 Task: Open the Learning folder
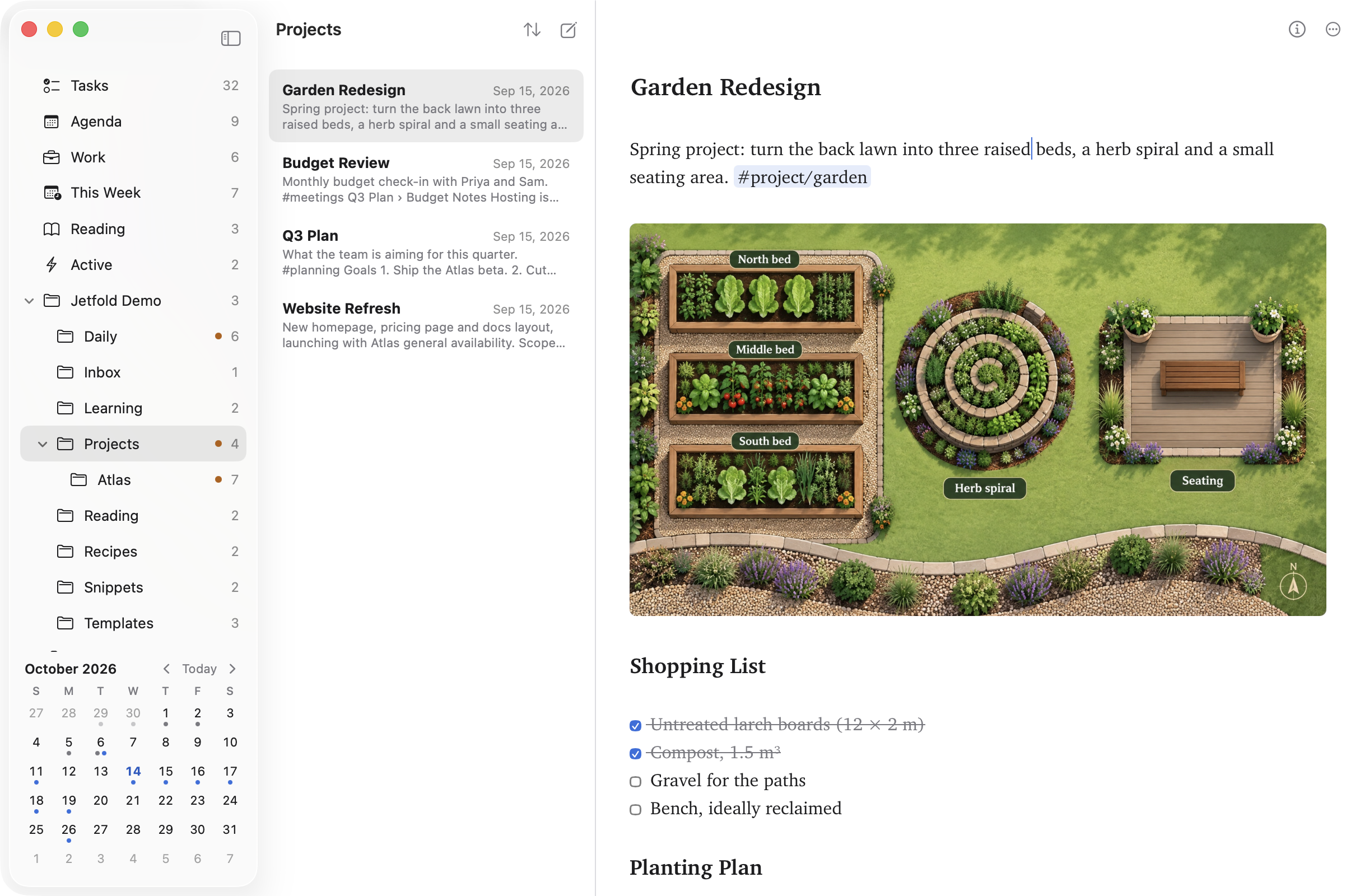133,409
